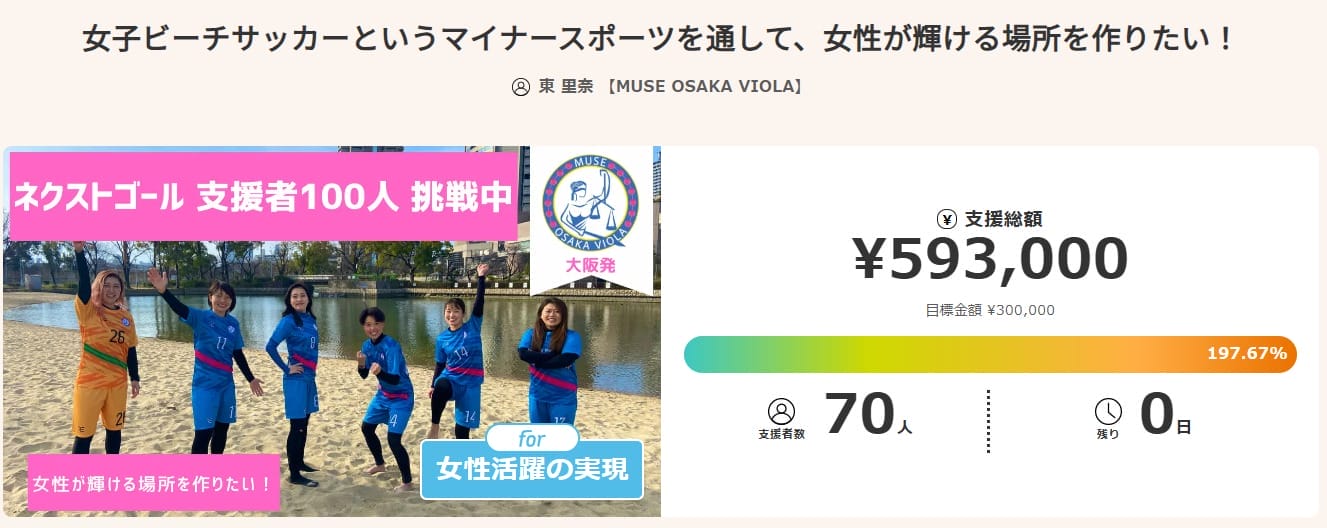The height and width of the screenshot is (528, 1327).
Task: Click the 大阪発 label under the logo
Action: (590, 266)
